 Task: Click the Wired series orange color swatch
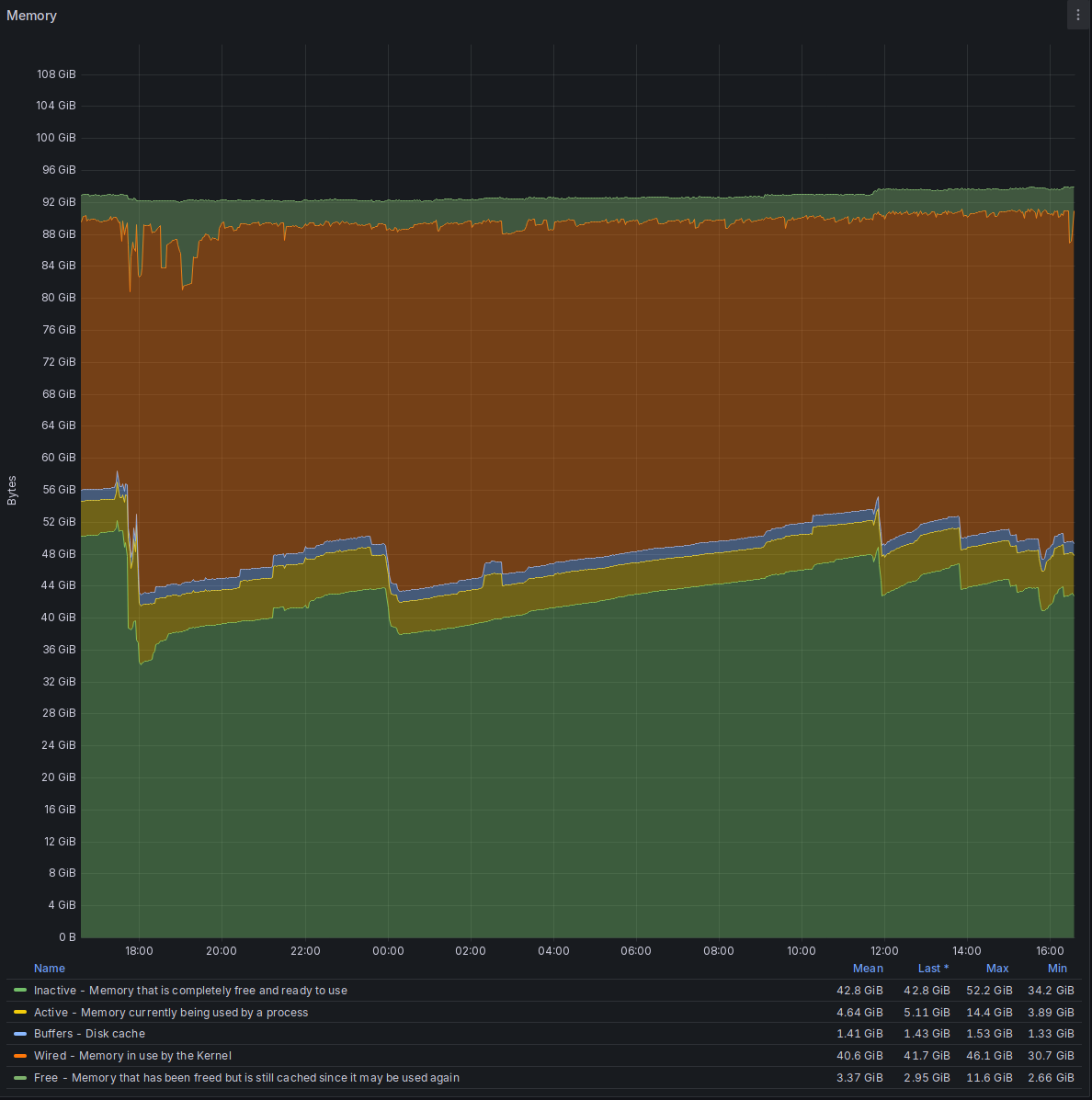pyautogui.click(x=20, y=1056)
